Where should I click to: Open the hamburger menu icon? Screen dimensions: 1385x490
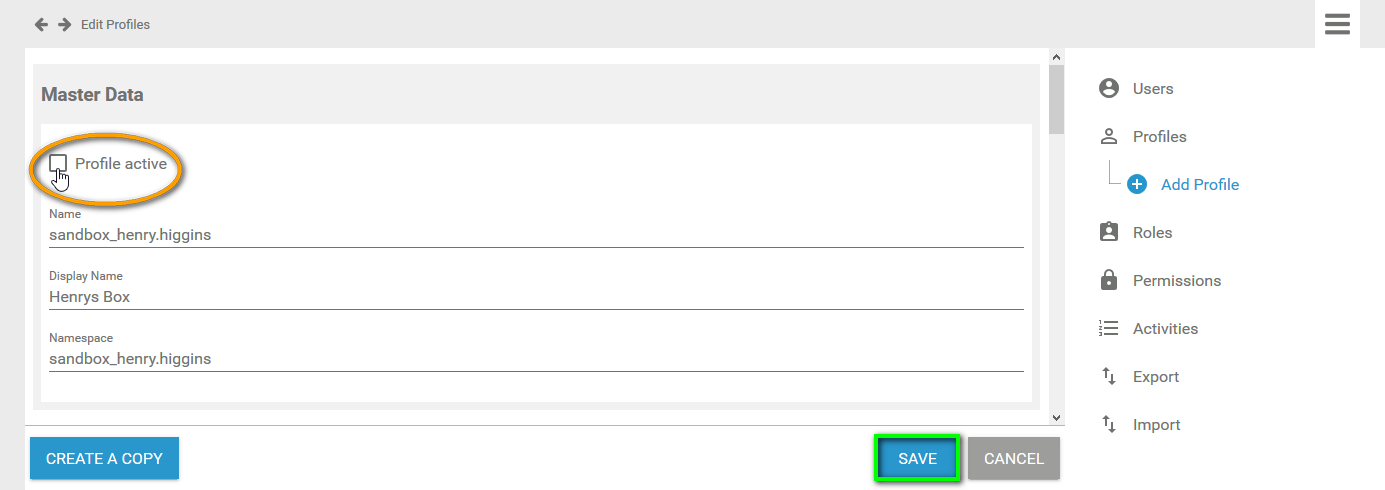tap(1337, 24)
